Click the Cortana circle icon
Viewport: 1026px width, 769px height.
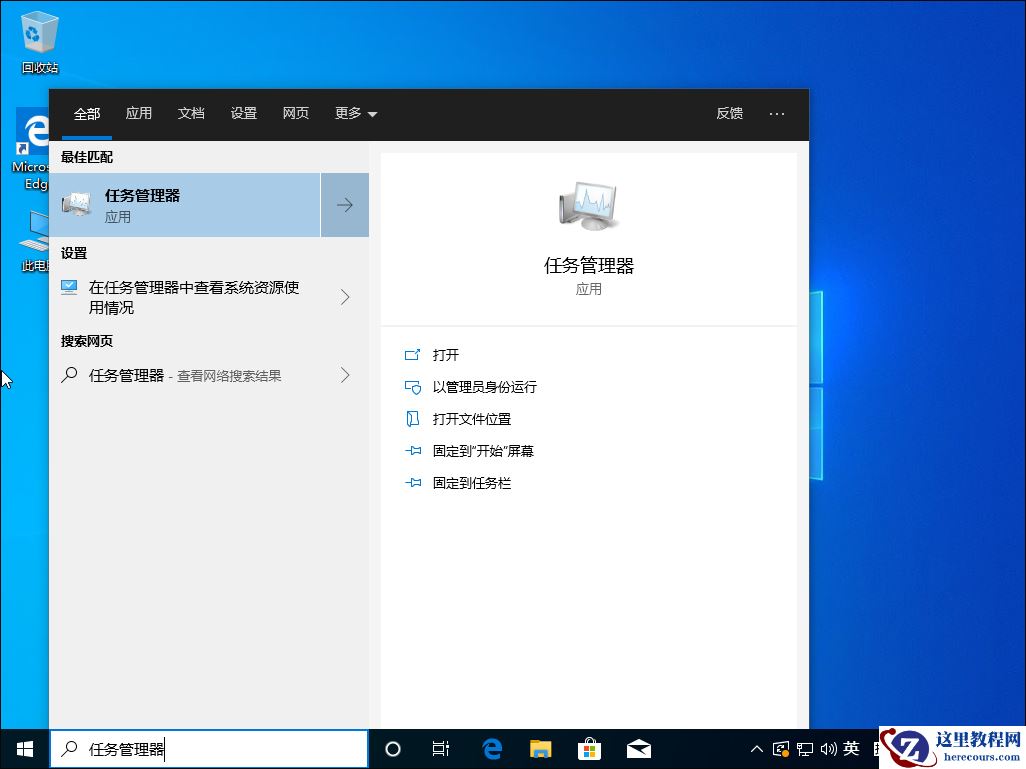392,748
